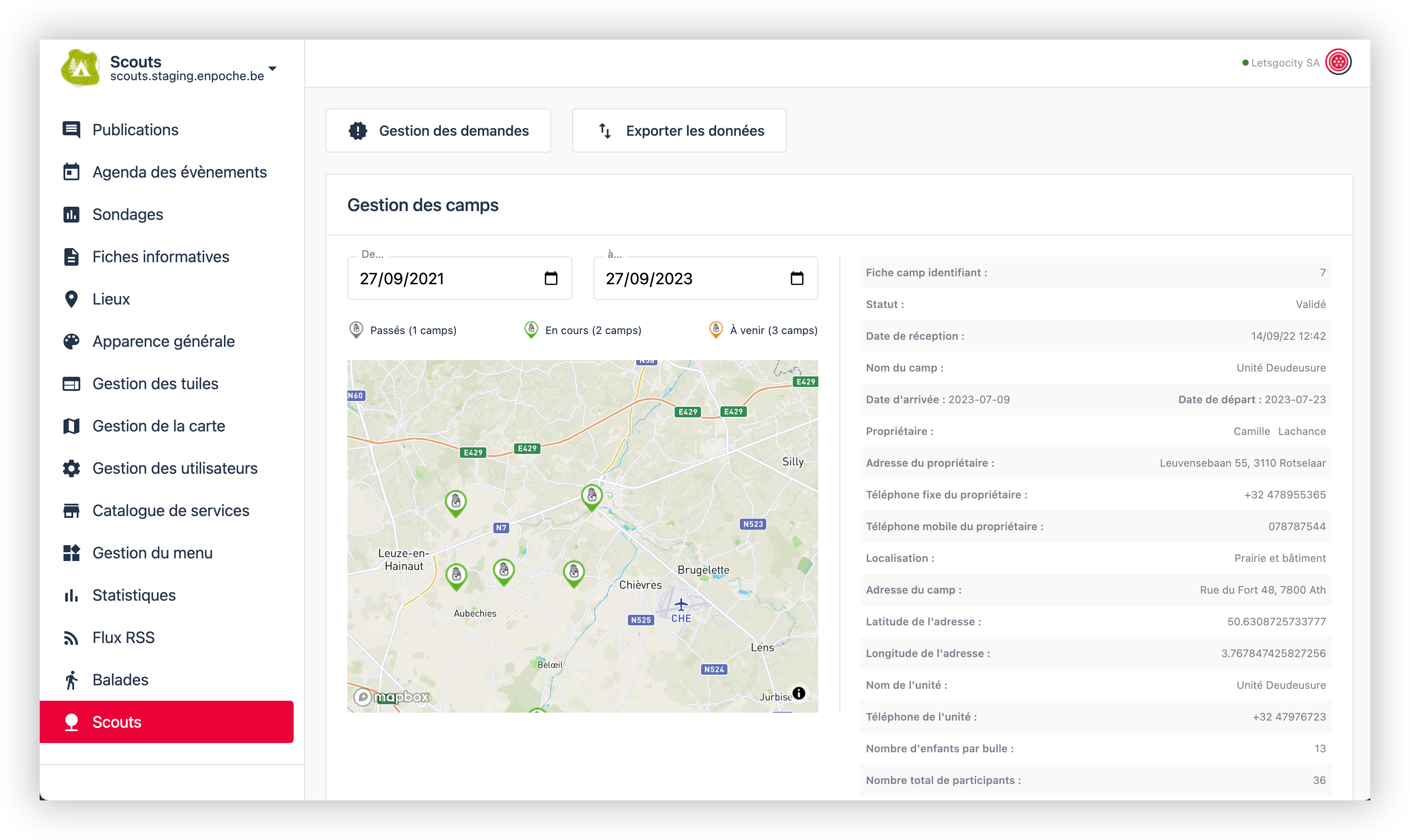
Task: Click the Letsgocity SA user avatar
Action: (x=1338, y=62)
